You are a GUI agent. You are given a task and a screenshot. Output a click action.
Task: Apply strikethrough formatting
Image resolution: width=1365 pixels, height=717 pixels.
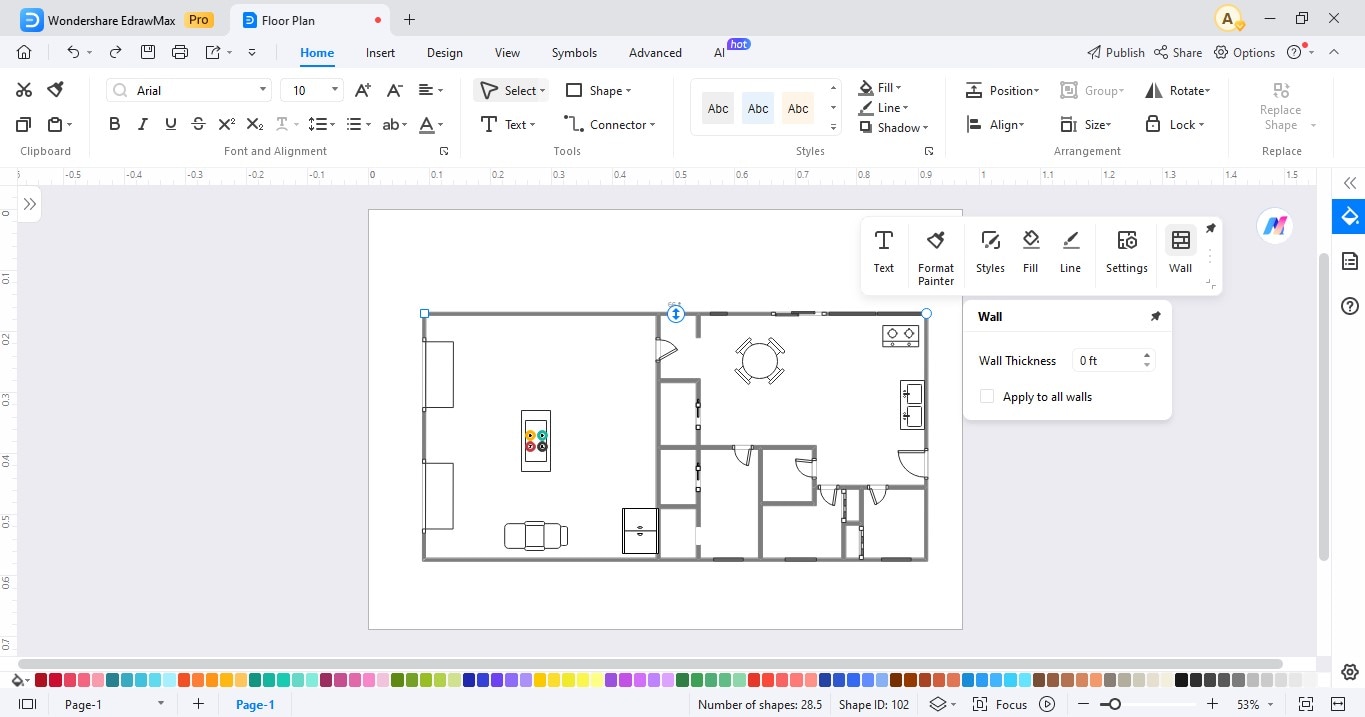tap(198, 125)
